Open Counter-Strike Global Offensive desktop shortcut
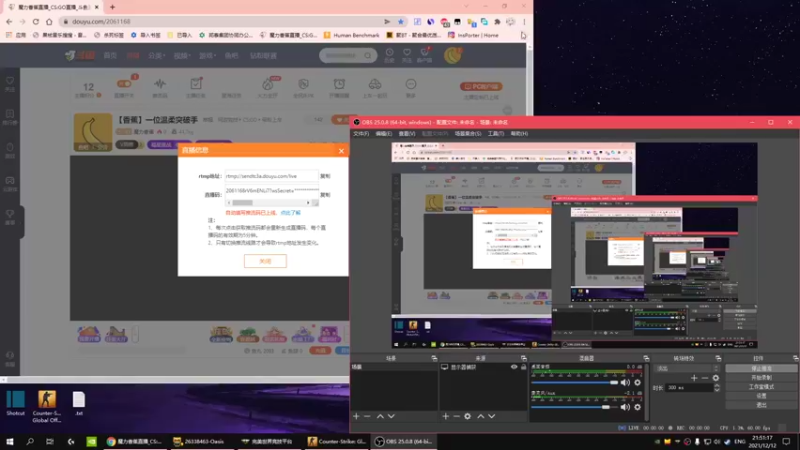This screenshot has width=800, height=450. tap(46, 407)
